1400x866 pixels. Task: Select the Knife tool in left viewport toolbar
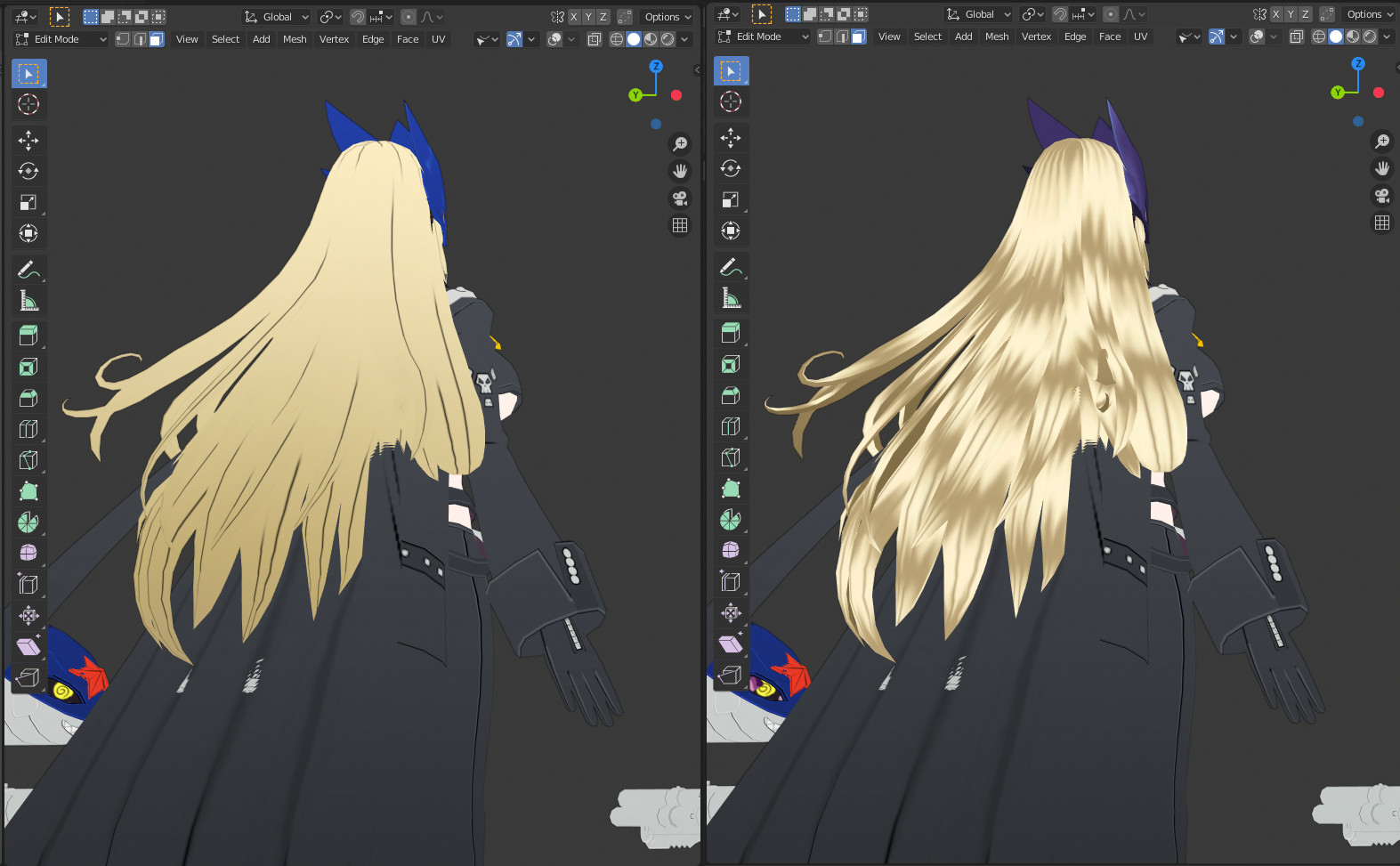28,460
